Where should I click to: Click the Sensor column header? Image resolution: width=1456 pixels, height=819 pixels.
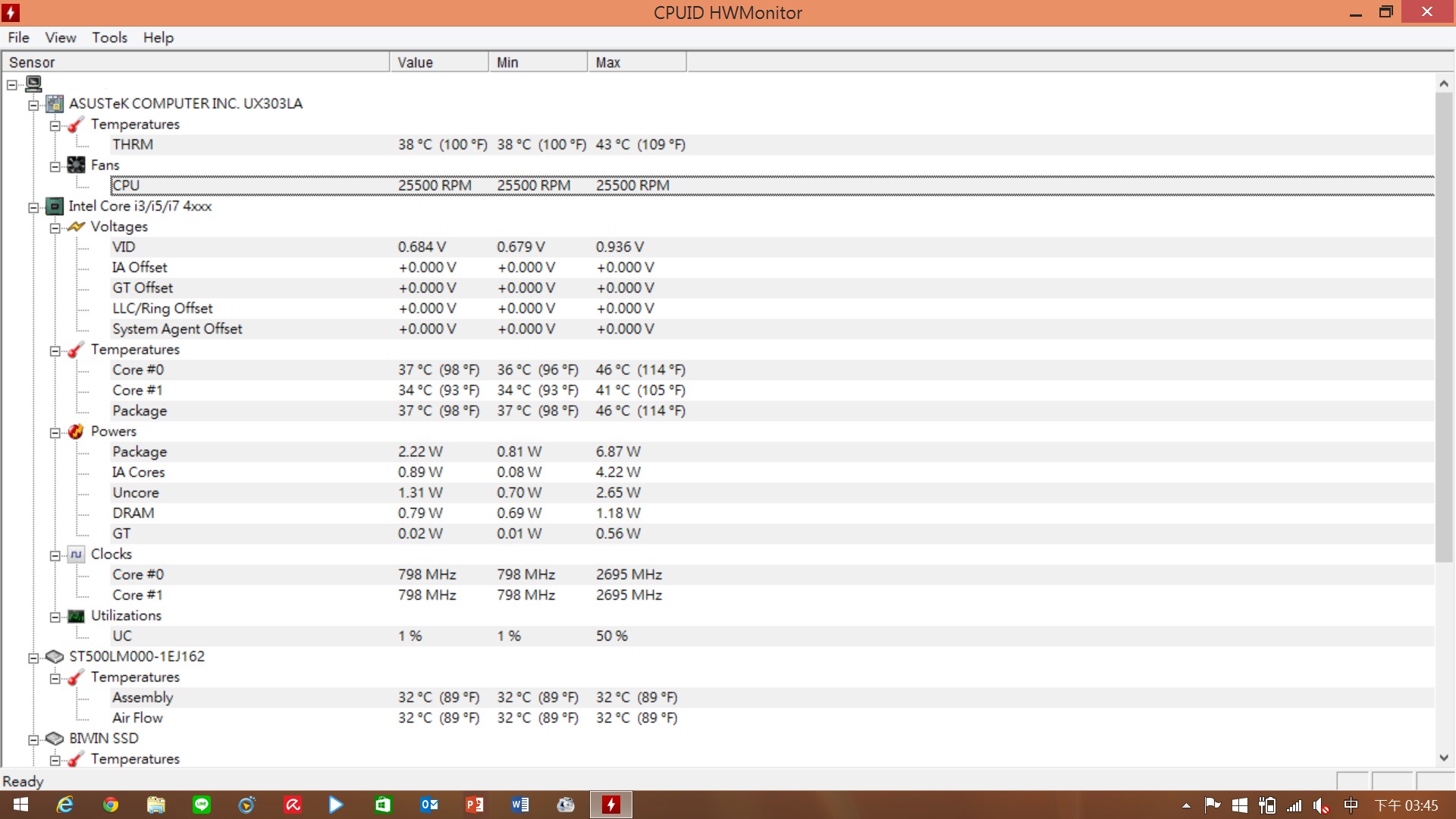point(196,62)
